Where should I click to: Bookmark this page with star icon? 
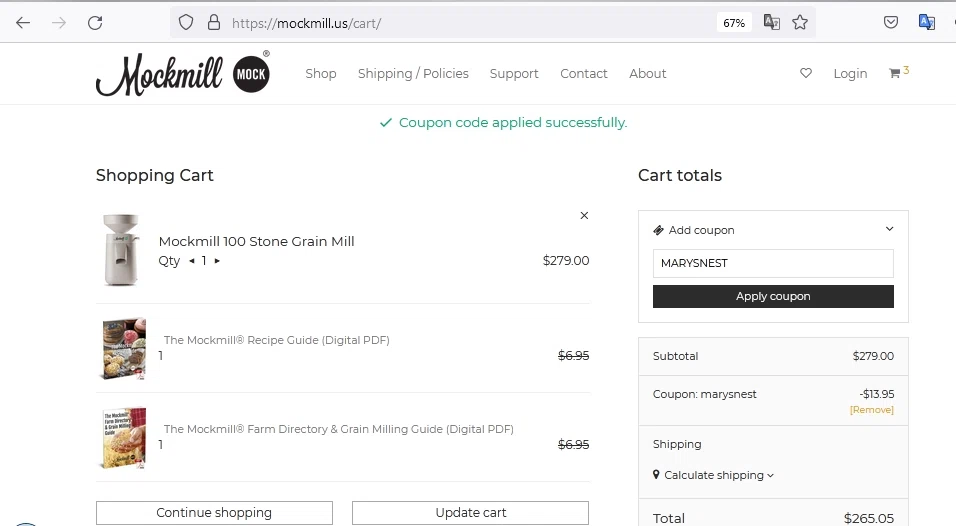click(x=800, y=23)
